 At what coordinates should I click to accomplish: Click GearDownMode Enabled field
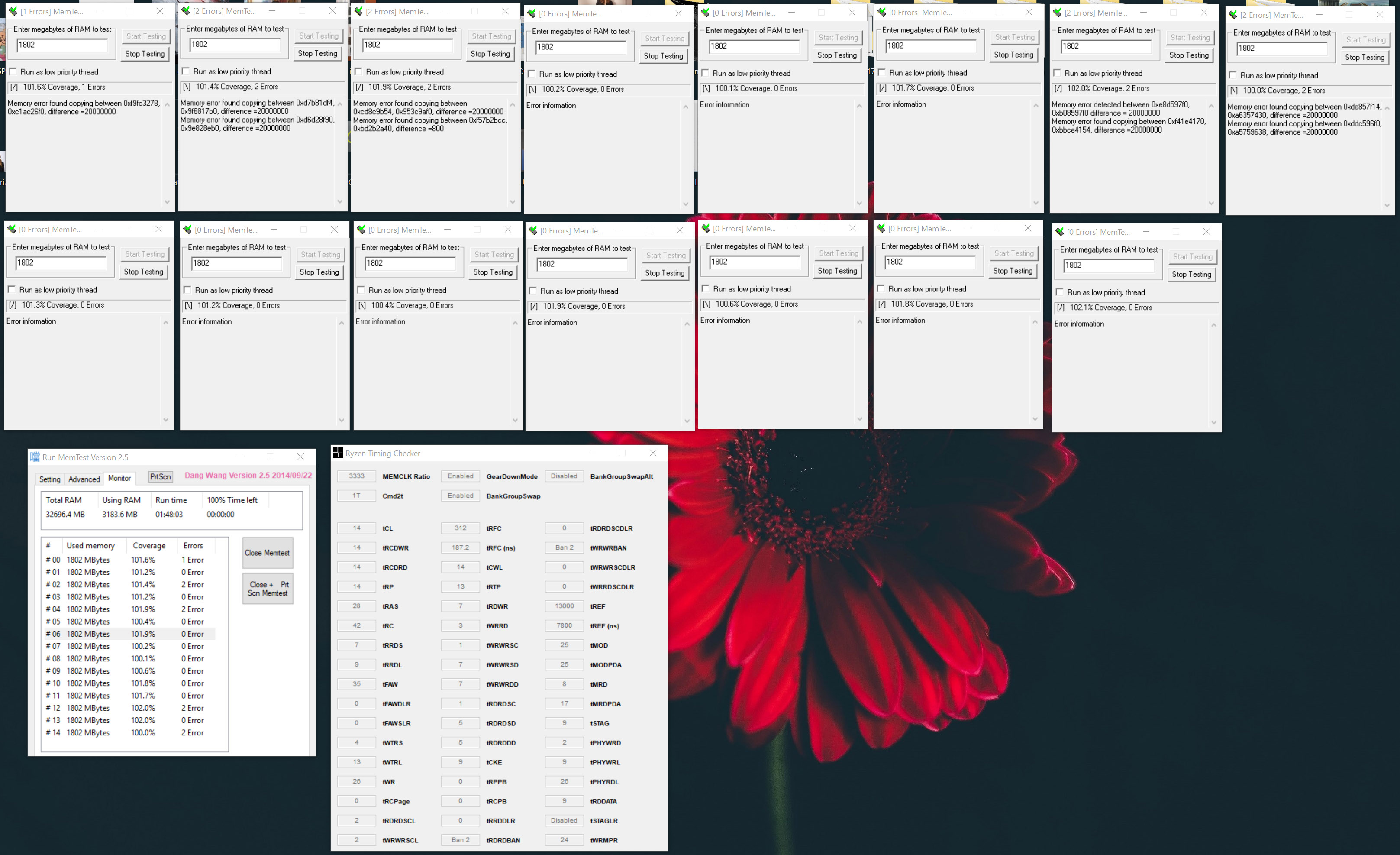click(x=460, y=476)
